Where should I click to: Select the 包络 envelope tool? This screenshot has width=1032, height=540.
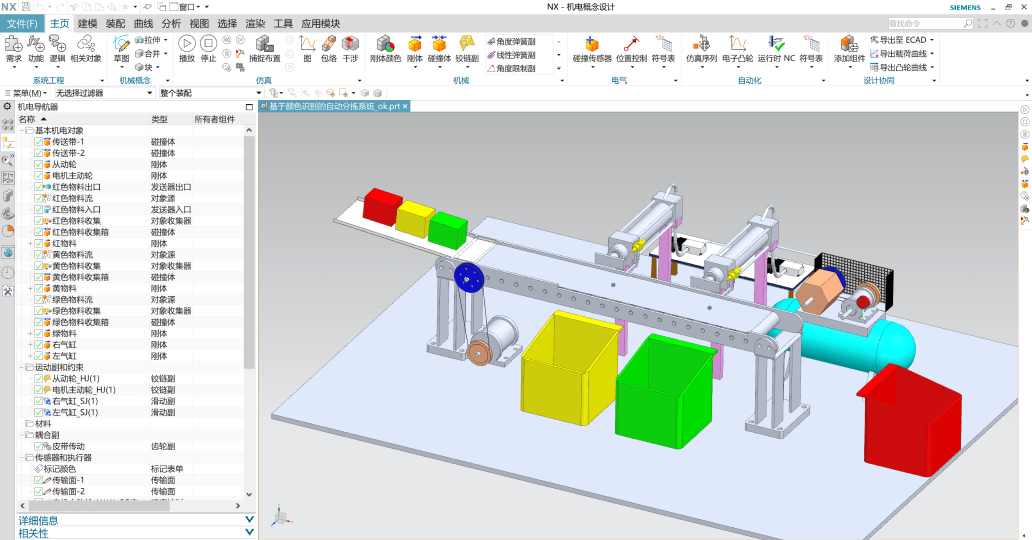328,49
